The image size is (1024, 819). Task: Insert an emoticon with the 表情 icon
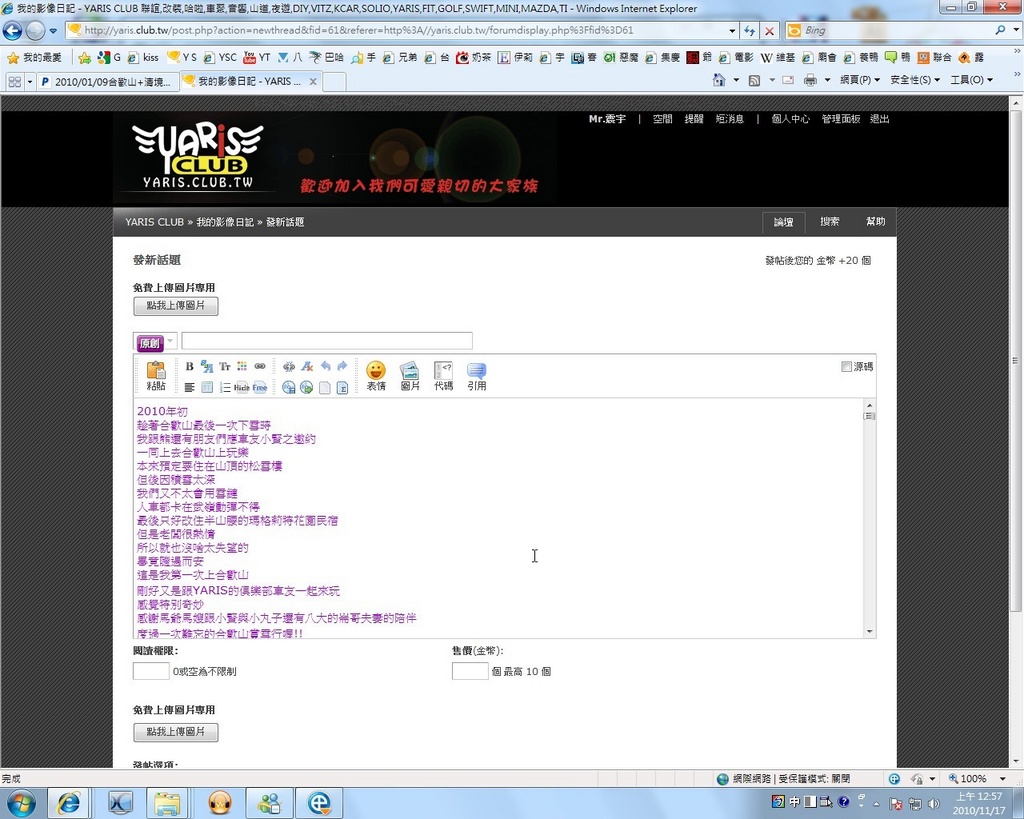coord(376,376)
